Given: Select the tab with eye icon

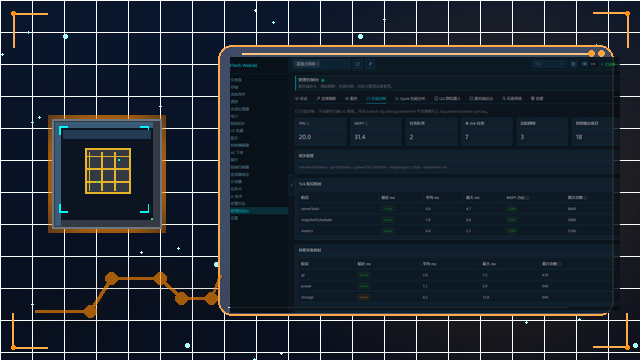Looking at the screenshot, I should (351, 99).
